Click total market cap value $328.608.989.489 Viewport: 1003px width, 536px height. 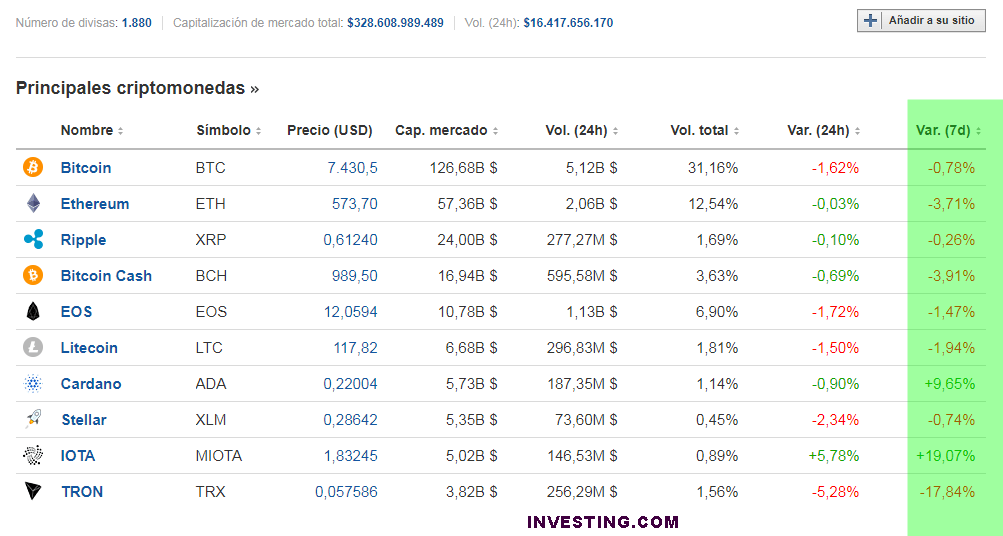(395, 23)
